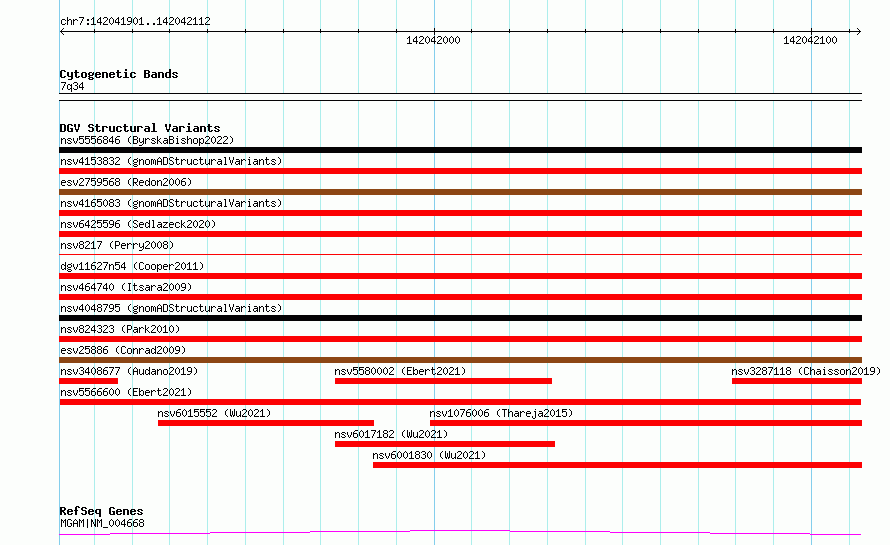
Task: Open nsv1076006 (Thareja2015) label
Action: point(501,413)
